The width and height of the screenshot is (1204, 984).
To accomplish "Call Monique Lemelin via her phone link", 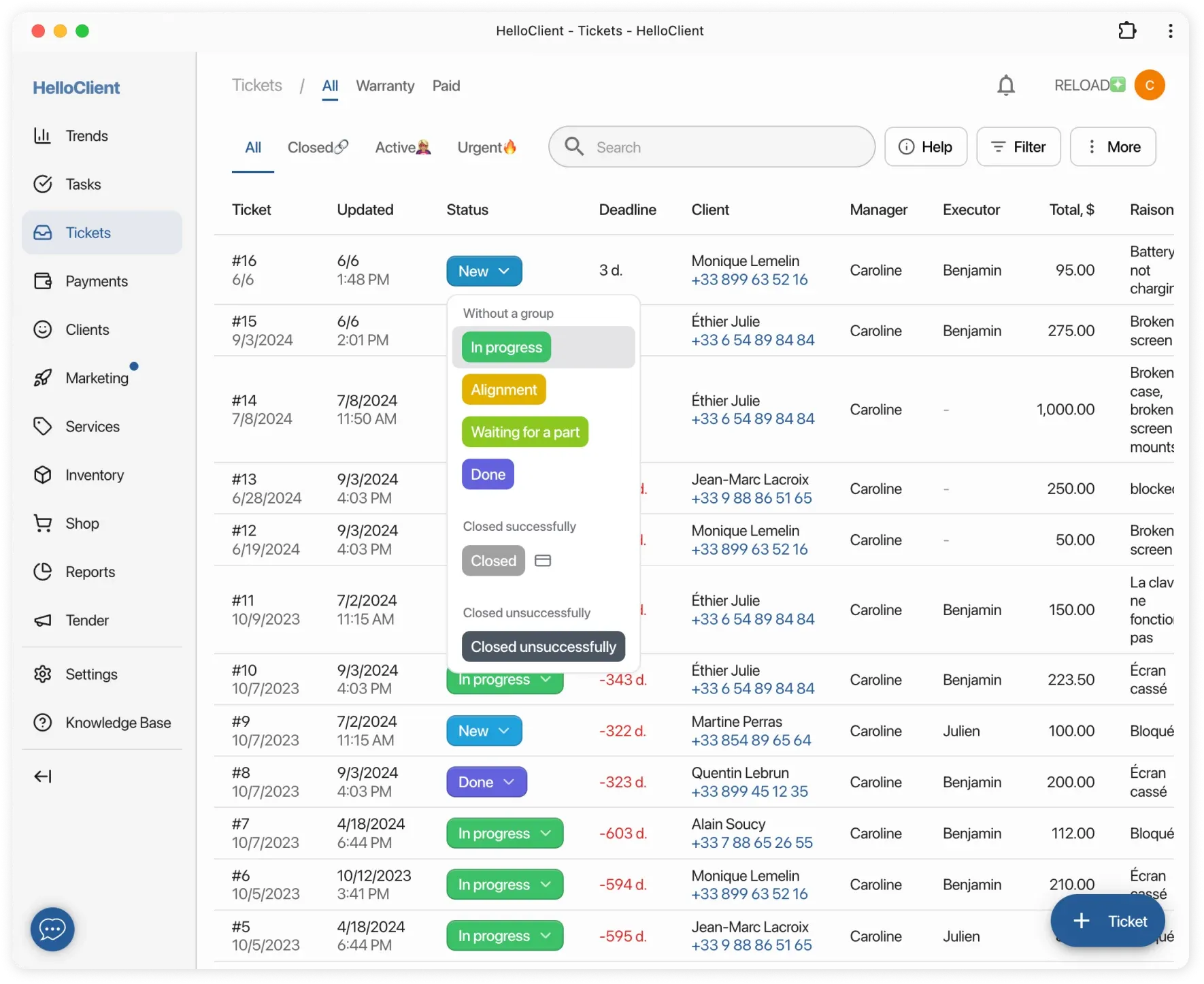I will pyautogui.click(x=749, y=280).
